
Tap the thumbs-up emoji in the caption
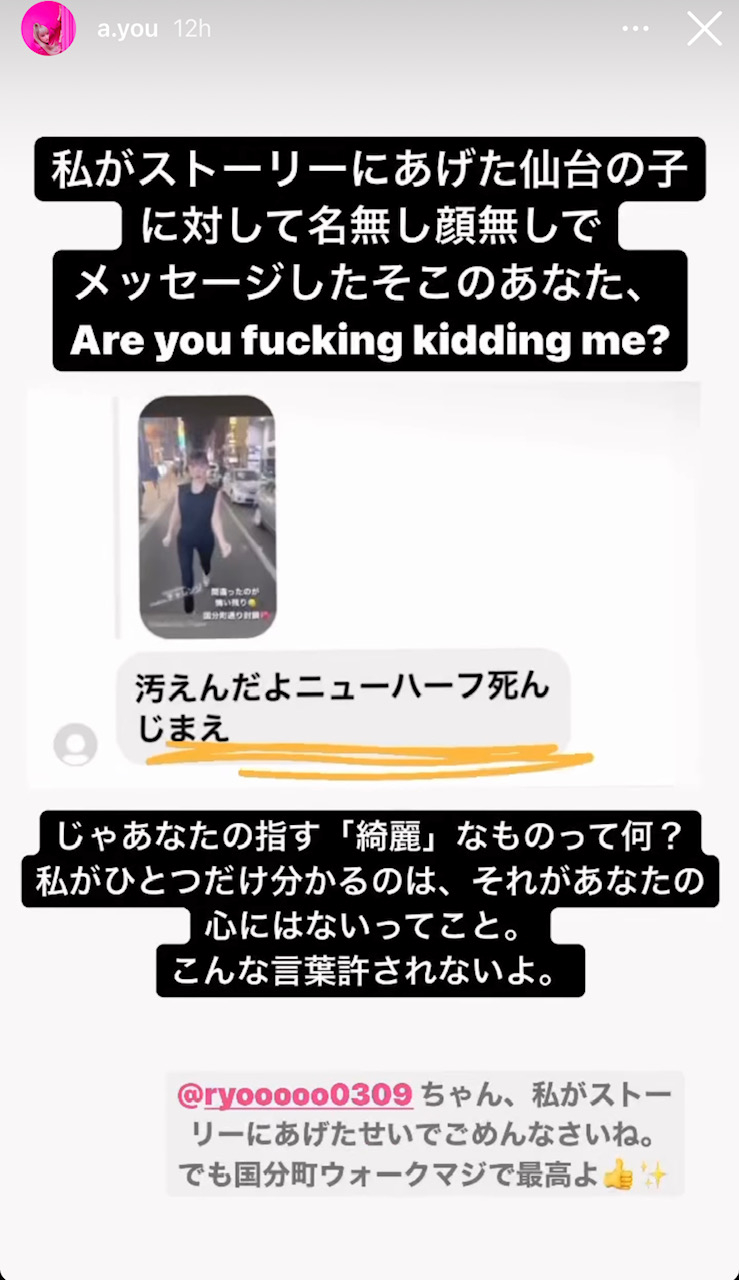(x=620, y=1176)
